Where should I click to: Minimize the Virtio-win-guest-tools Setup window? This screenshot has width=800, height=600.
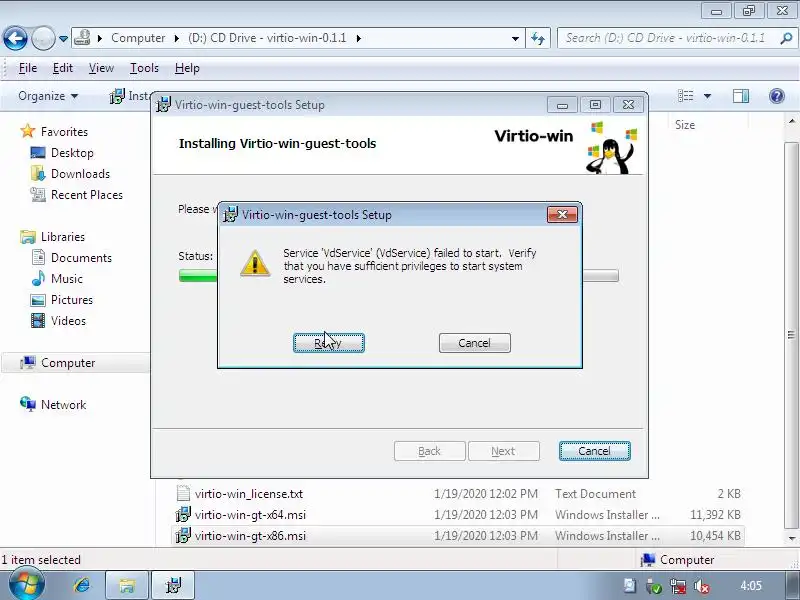pyautogui.click(x=562, y=105)
